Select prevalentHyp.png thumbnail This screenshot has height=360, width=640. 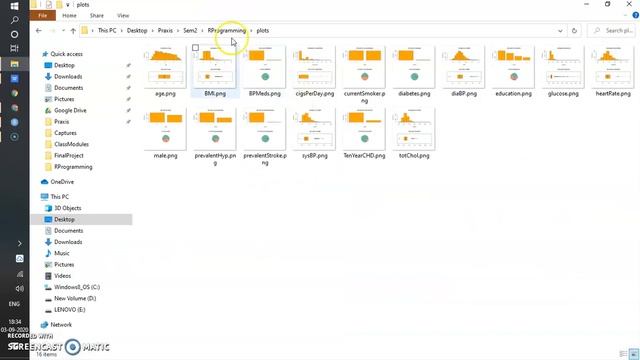pos(215,128)
